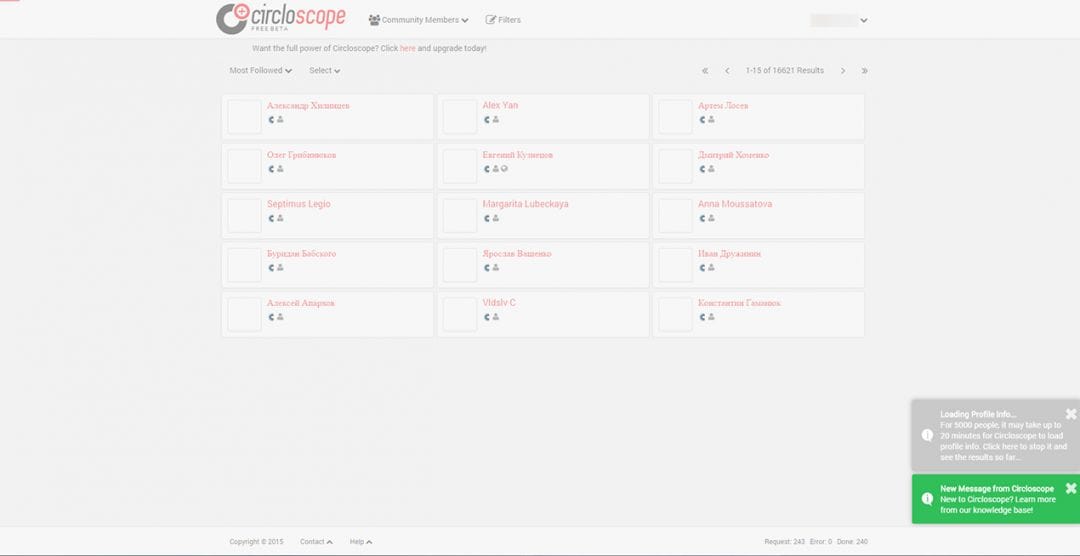Click the info icon on the green notification

tap(927, 499)
